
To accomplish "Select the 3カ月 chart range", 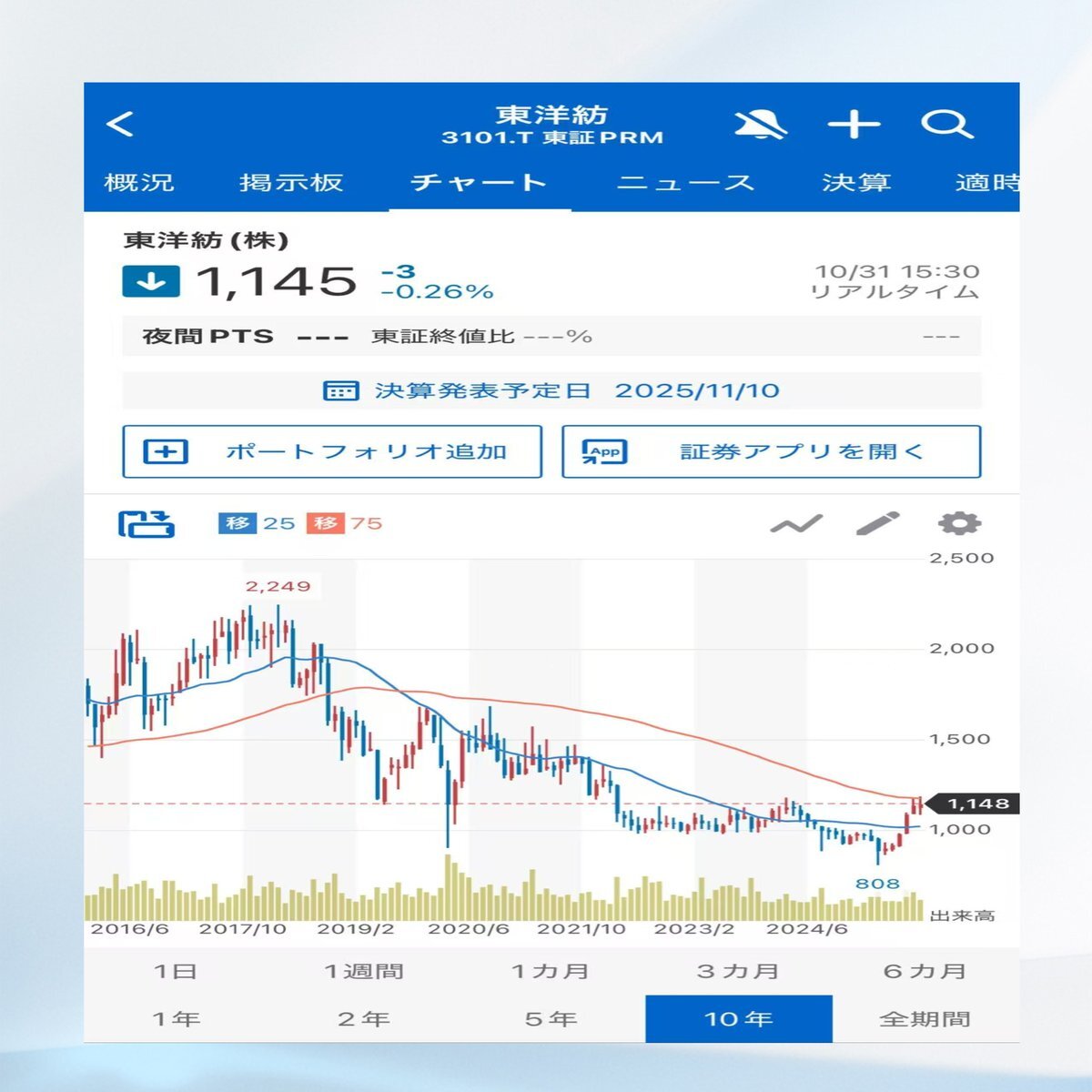I will [x=738, y=971].
